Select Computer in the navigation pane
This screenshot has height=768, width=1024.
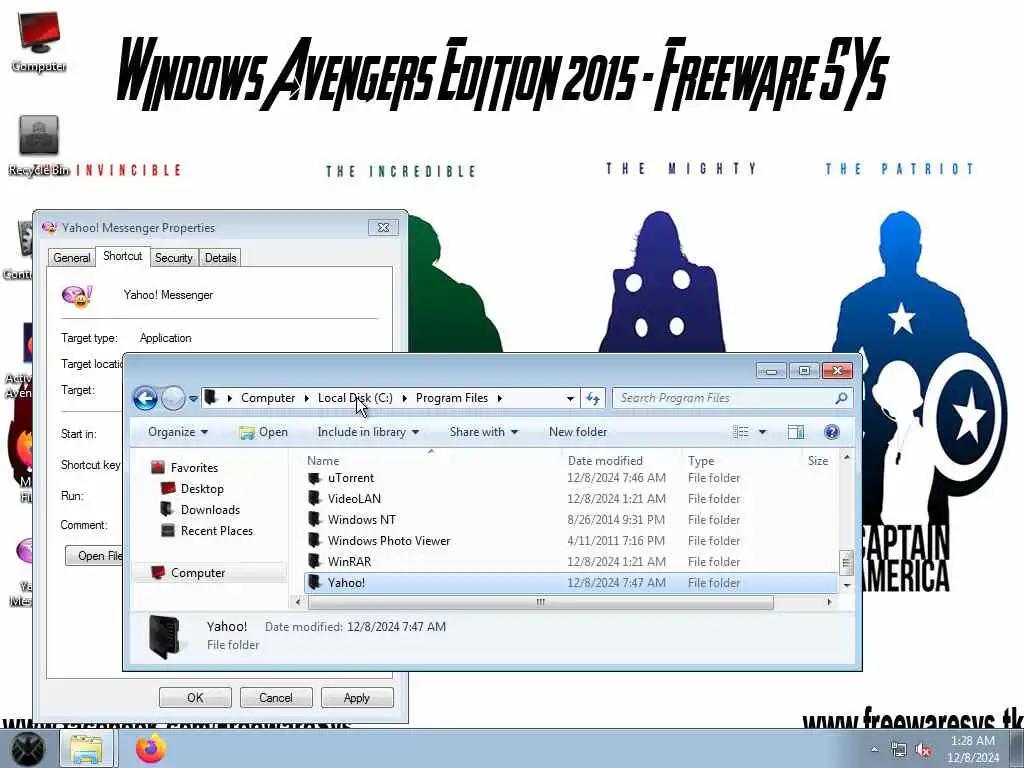pos(198,573)
